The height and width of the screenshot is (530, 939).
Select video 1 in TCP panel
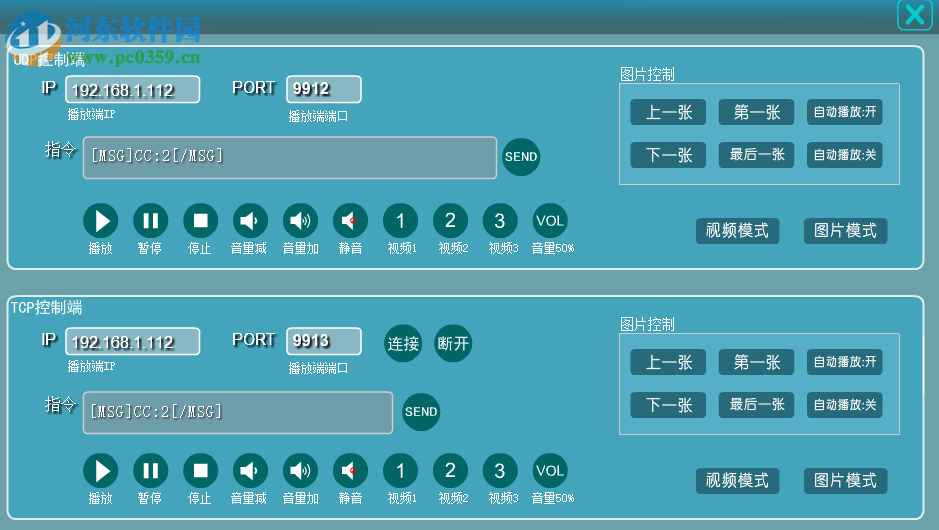400,471
